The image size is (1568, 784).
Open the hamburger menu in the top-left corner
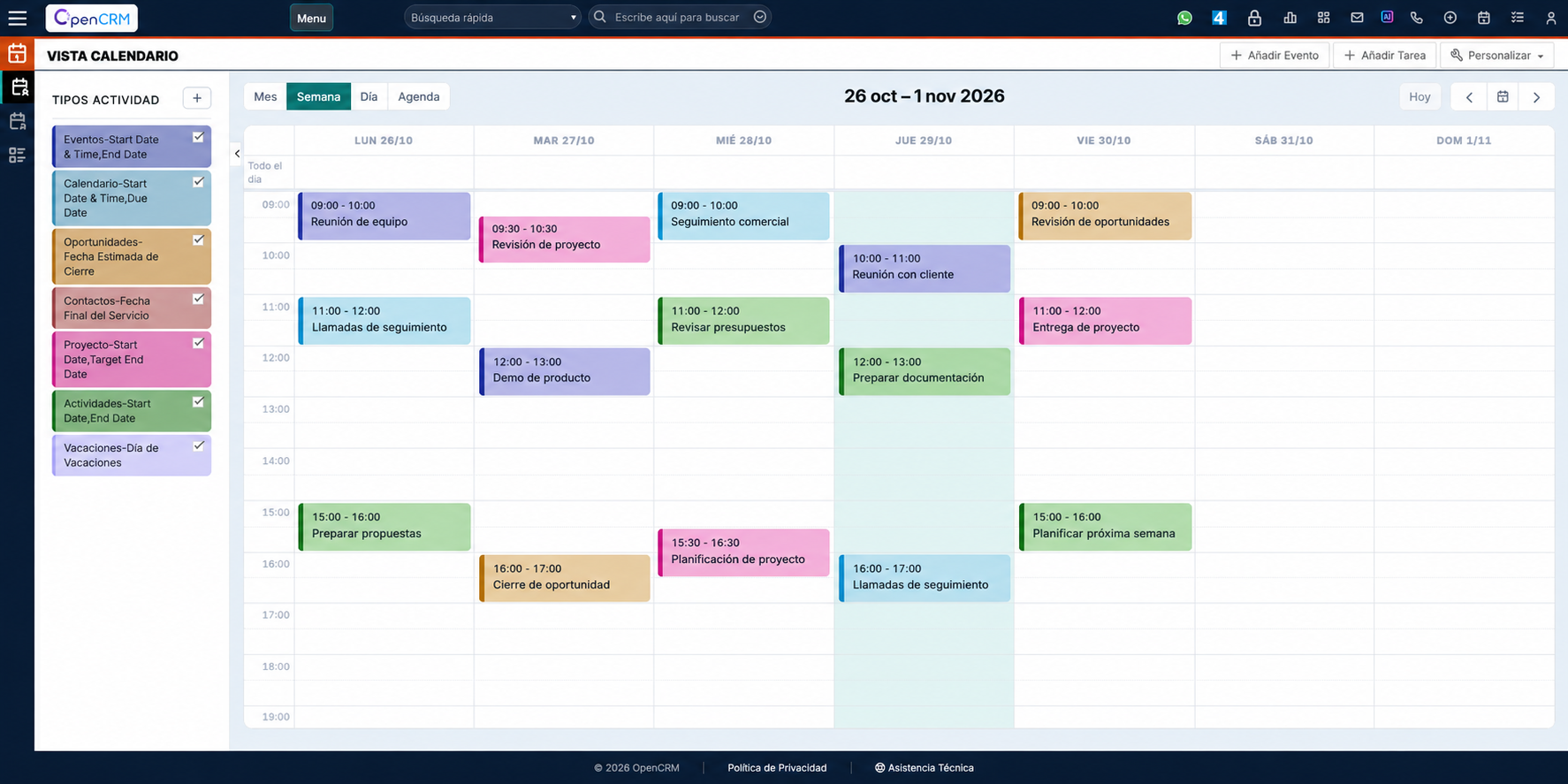point(17,18)
